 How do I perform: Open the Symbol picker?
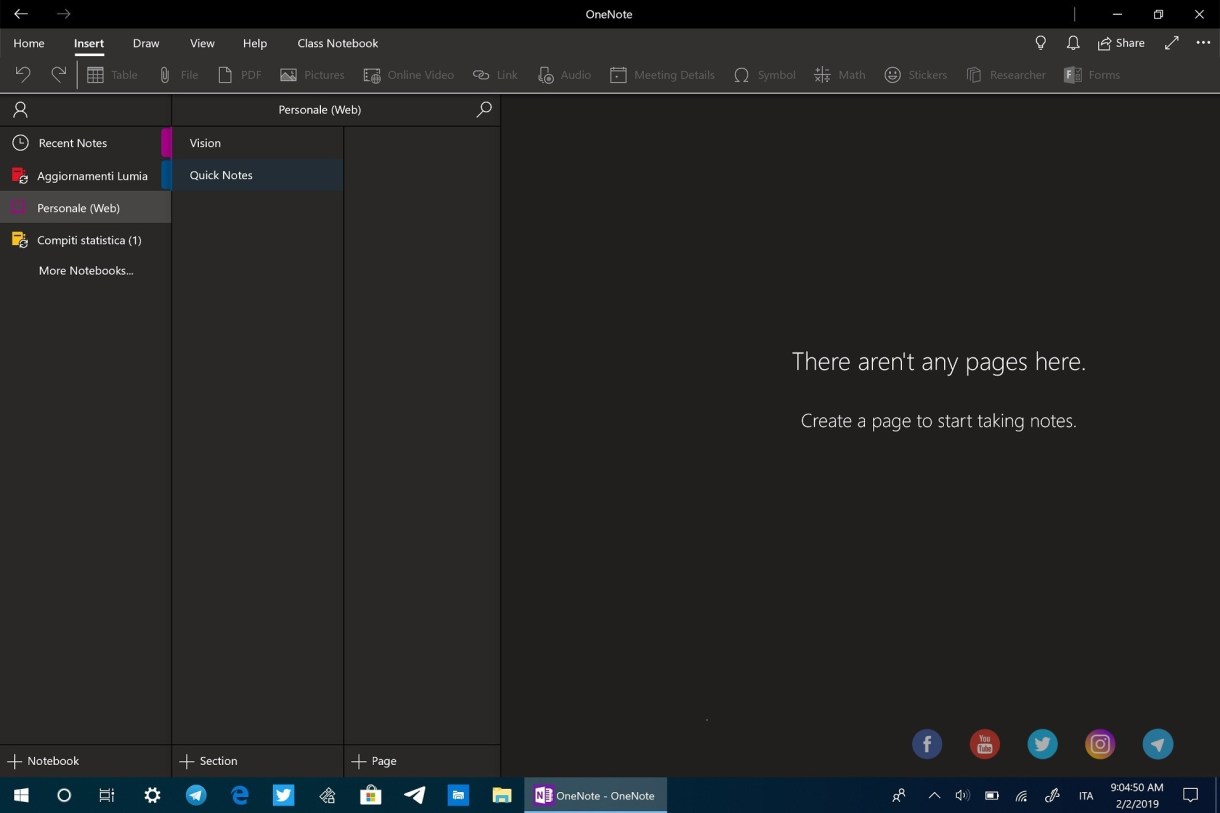764,75
